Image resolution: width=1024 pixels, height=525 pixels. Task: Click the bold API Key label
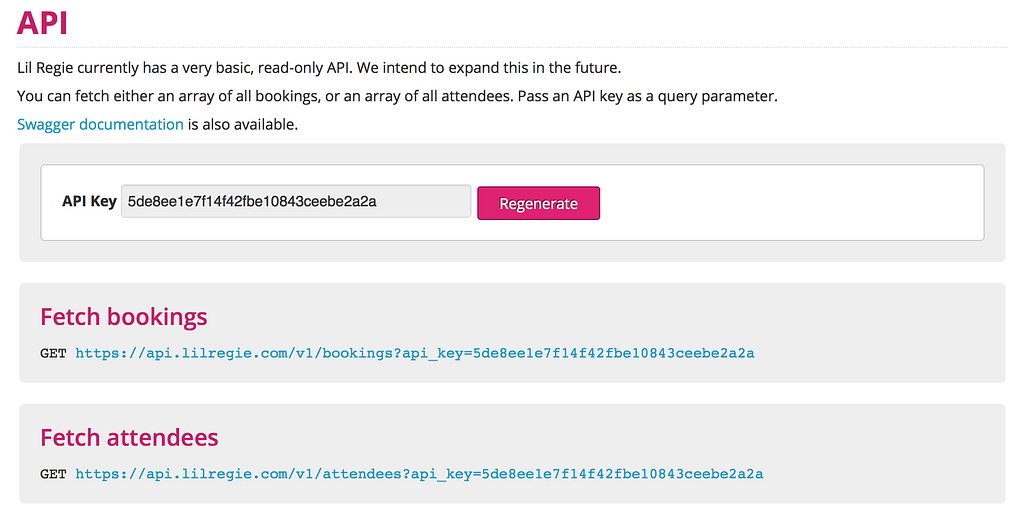pyautogui.click(x=89, y=201)
